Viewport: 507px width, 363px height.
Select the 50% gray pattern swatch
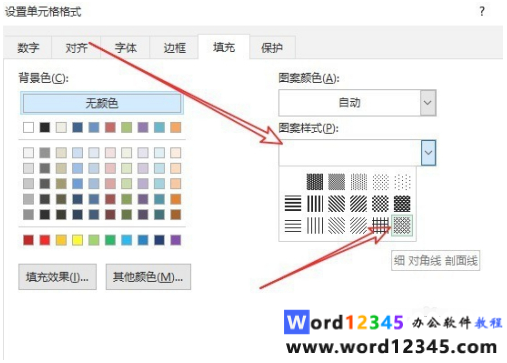pos(337,182)
